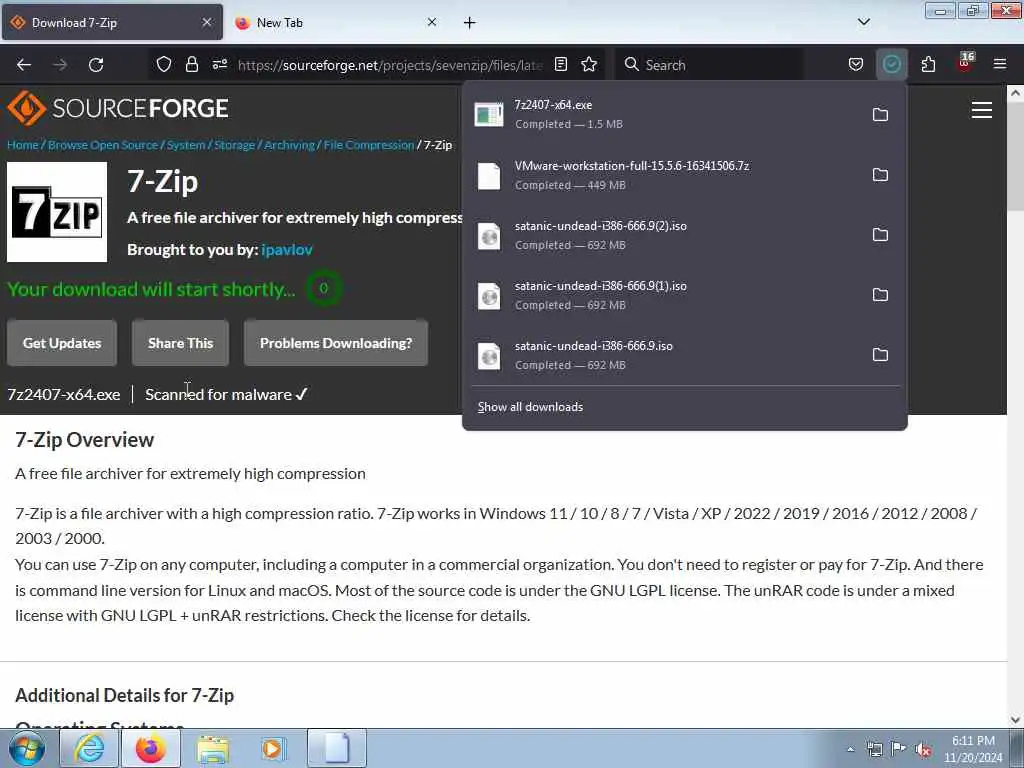Switch to the Download 7-Zip tab
The width and height of the screenshot is (1024, 768).
point(112,22)
